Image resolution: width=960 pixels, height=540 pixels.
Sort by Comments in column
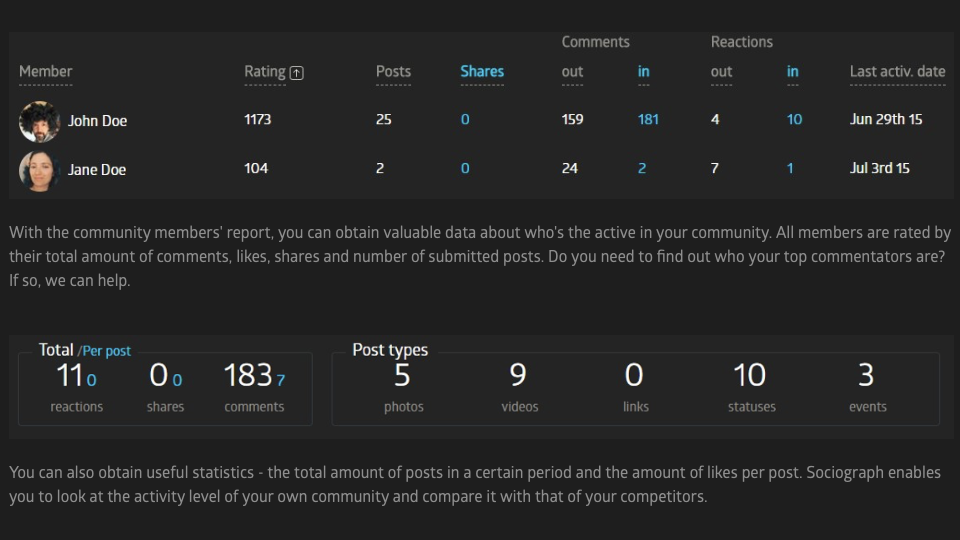[x=643, y=72]
